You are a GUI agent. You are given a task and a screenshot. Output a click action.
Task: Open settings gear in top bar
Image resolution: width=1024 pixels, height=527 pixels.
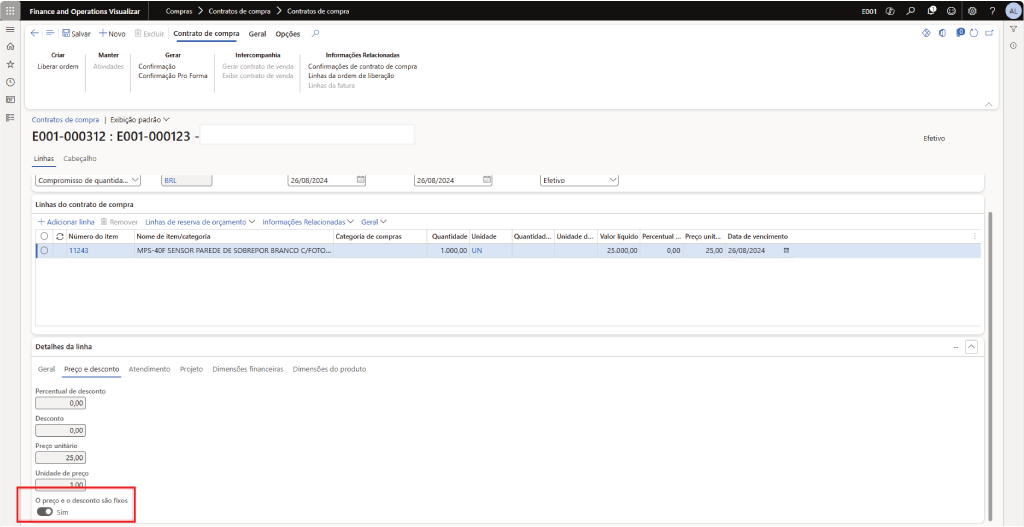tap(971, 10)
